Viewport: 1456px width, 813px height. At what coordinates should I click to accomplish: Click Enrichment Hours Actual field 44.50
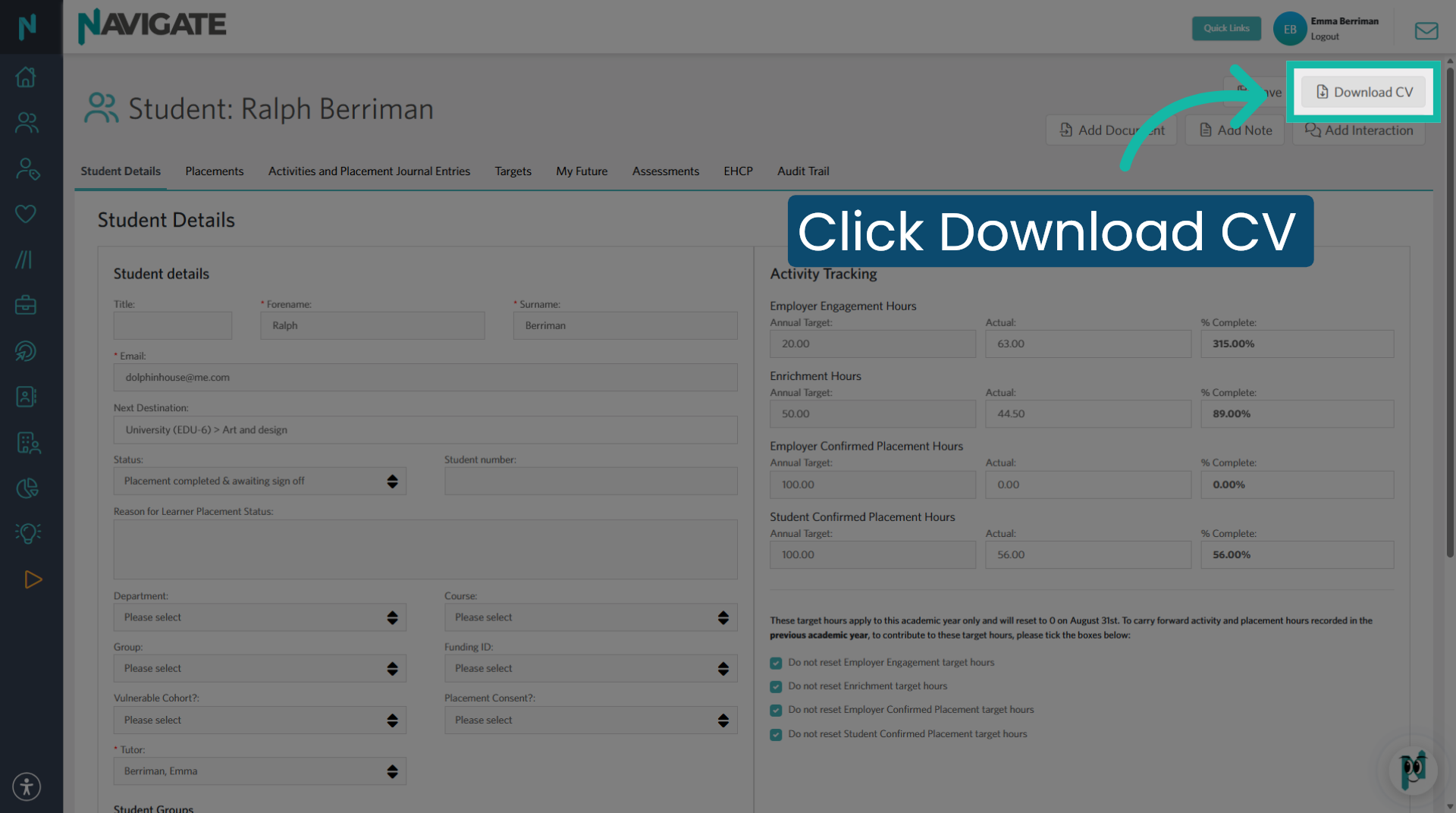click(1088, 414)
